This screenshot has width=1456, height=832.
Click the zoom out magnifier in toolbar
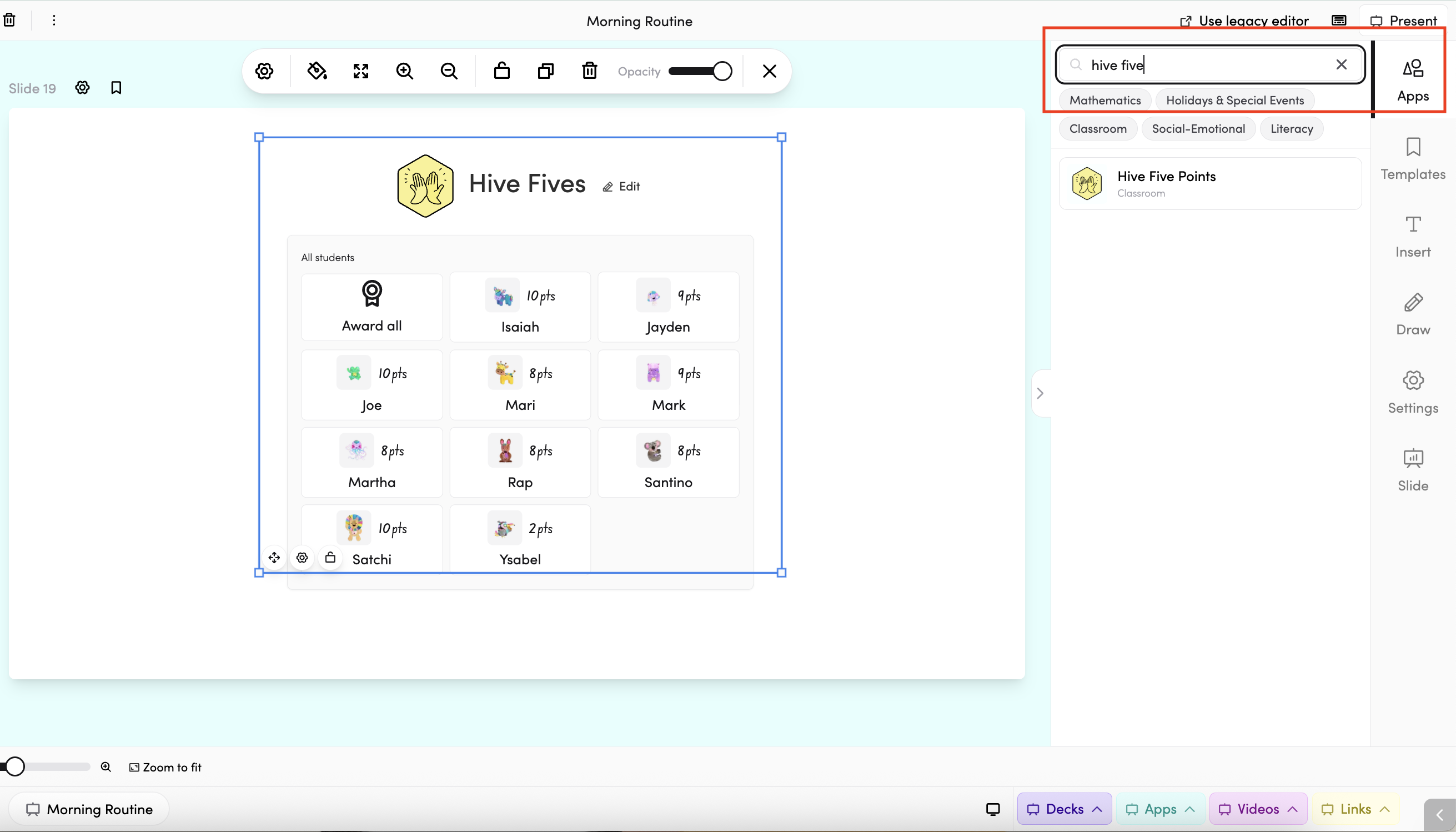coord(449,71)
